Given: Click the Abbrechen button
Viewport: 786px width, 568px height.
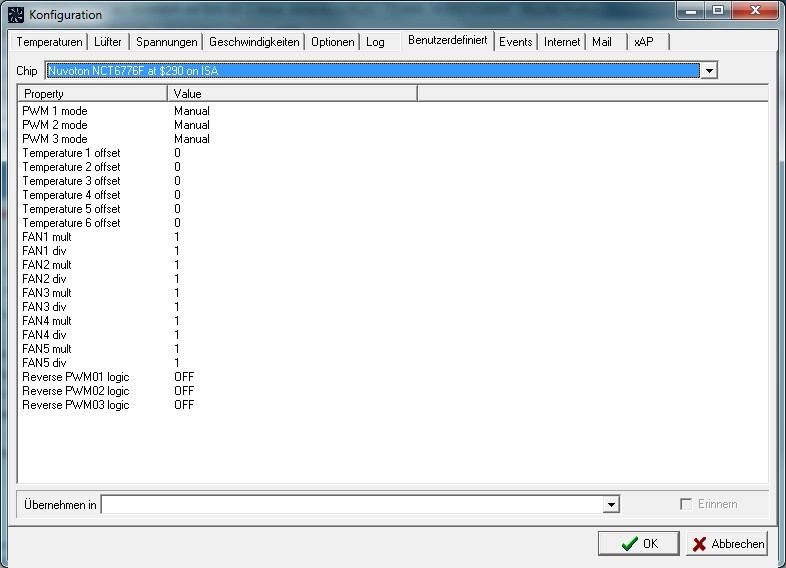Looking at the screenshot, I should [x=727, y=543].
